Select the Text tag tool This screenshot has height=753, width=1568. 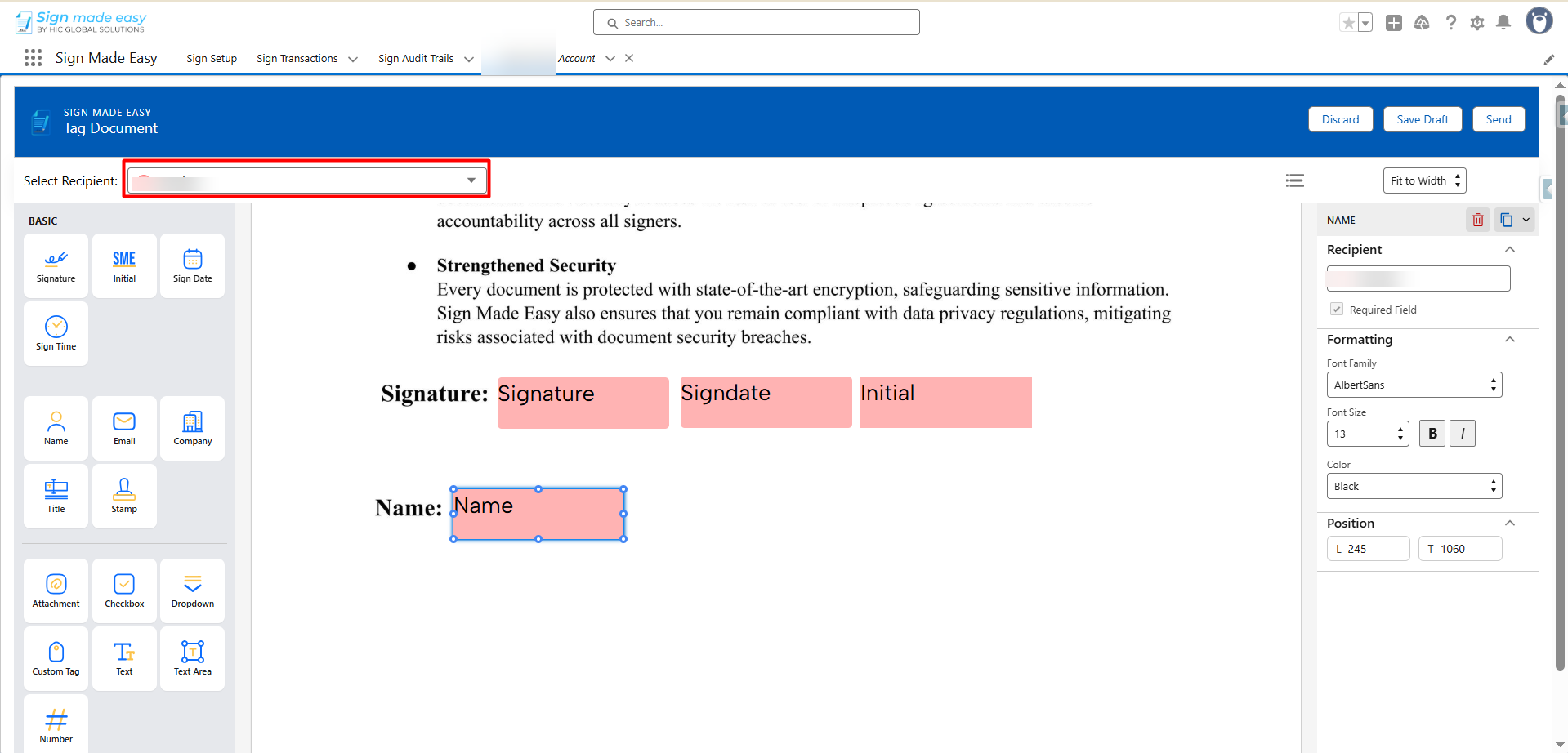(124, 659)
